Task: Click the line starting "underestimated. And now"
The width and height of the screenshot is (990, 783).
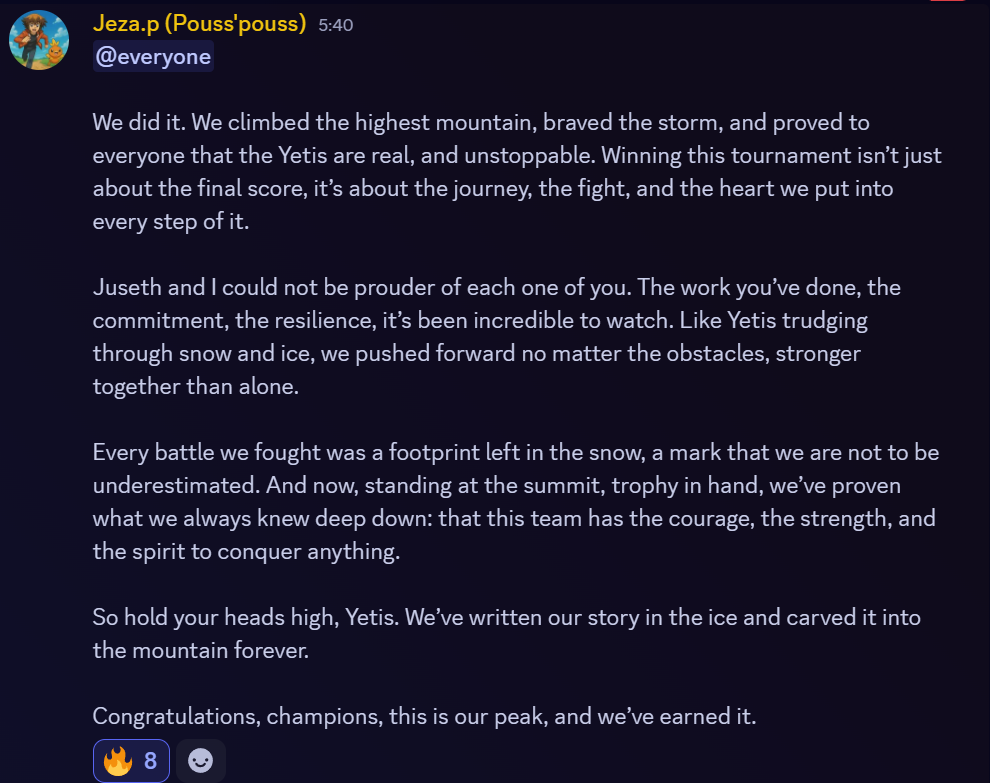Action: point(497,486)
